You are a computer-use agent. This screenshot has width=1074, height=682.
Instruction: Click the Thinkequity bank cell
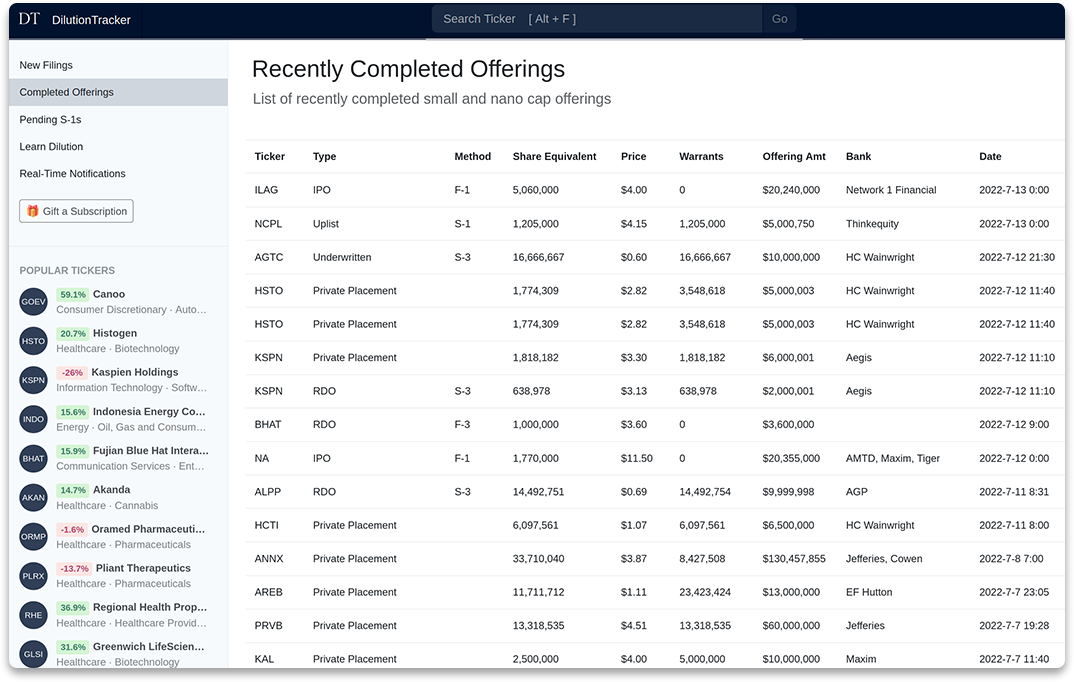[872, 223]
